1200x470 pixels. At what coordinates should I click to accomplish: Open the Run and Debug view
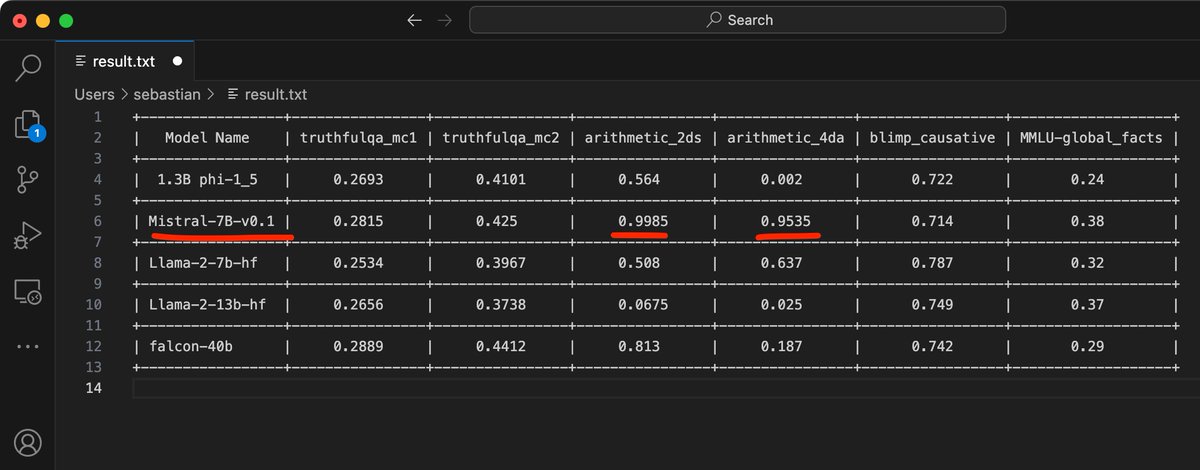pyautogui.click(x=27, y=236)
